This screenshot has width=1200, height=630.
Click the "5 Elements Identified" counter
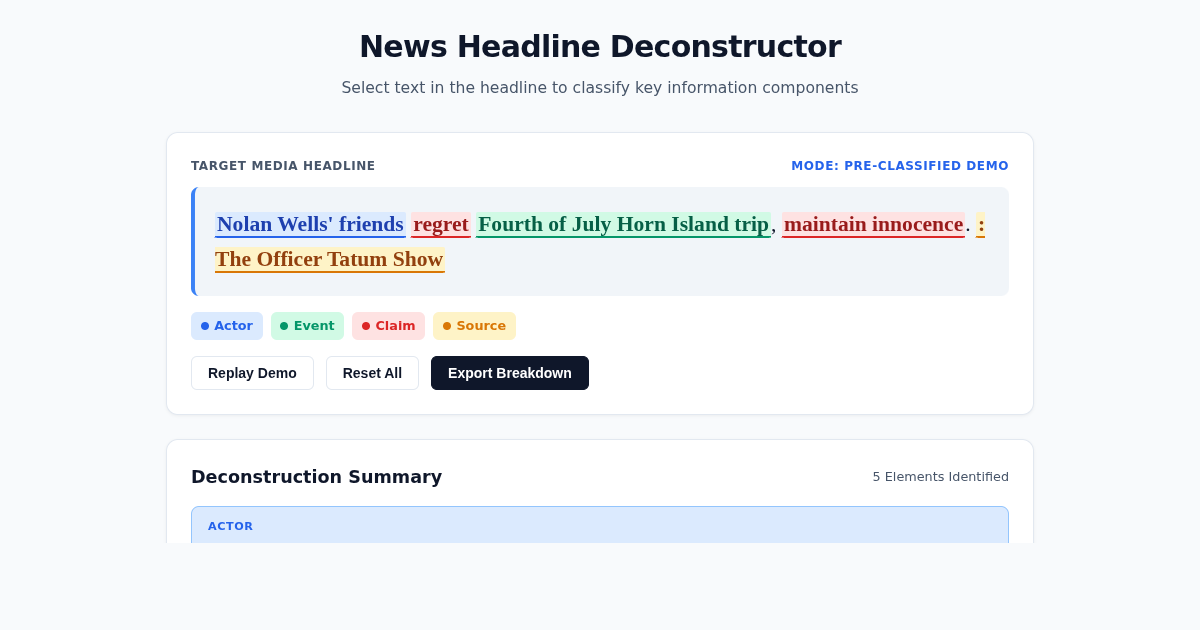(940, 477)
